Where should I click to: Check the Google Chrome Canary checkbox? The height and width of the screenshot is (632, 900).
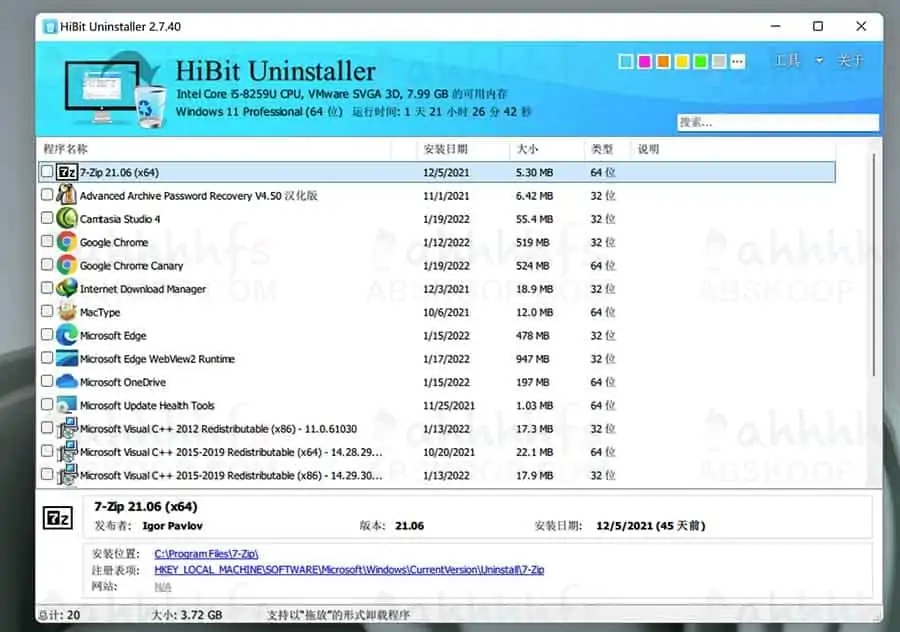pos(46,265)
